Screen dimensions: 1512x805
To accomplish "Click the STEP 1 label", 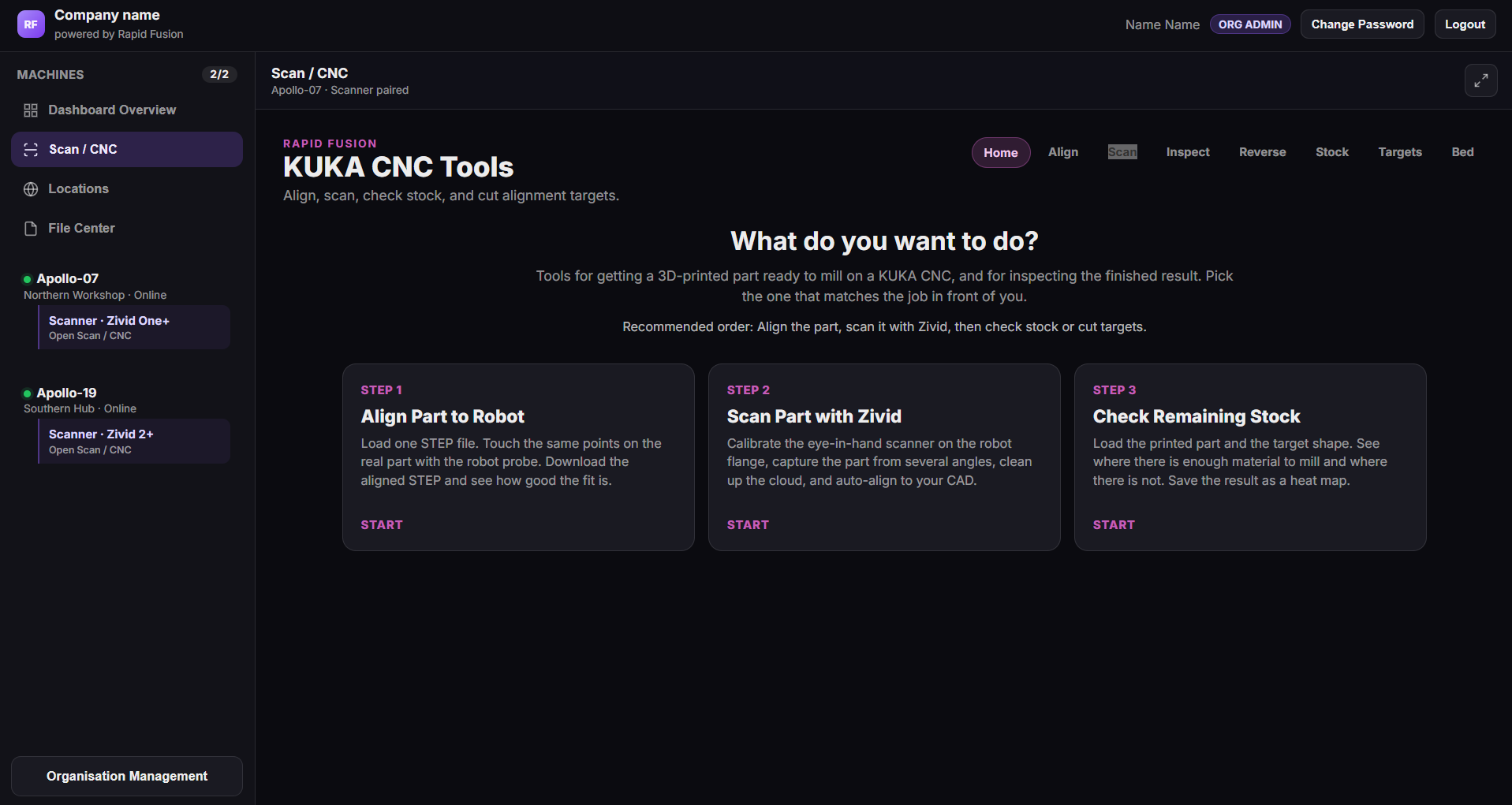I will (x=382, y=390).
